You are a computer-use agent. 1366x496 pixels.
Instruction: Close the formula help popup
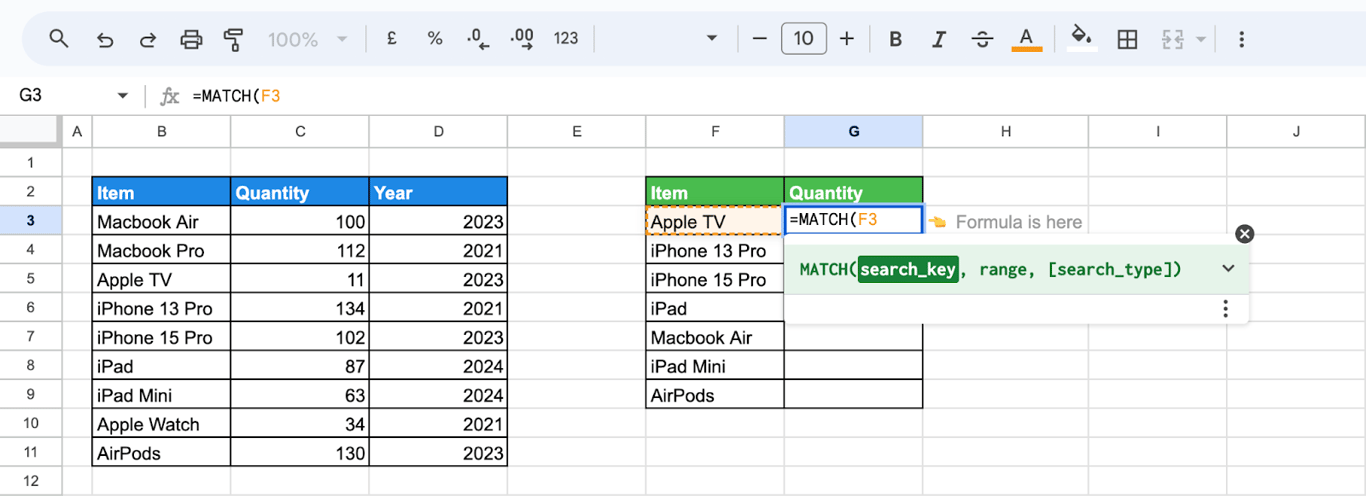(x=1244, y=234)
